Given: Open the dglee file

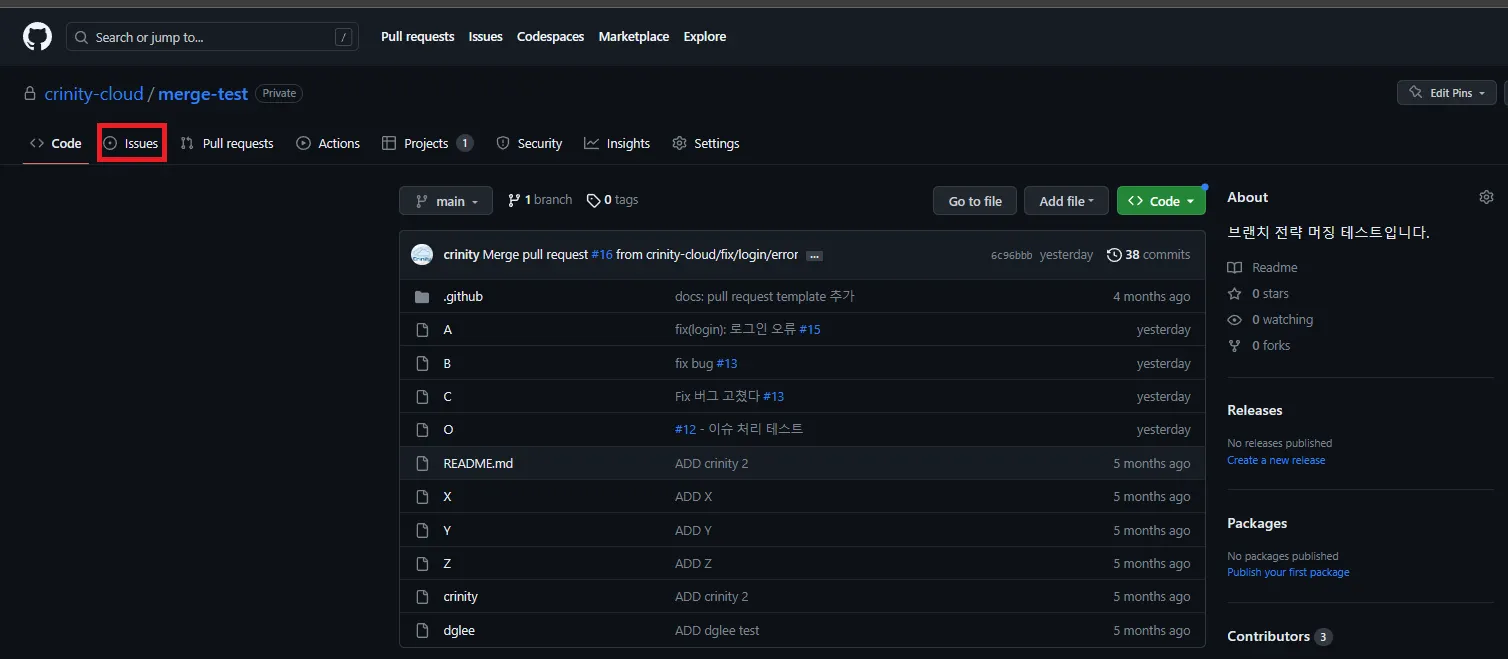Looking at the screenshot, I should [459, 631].
